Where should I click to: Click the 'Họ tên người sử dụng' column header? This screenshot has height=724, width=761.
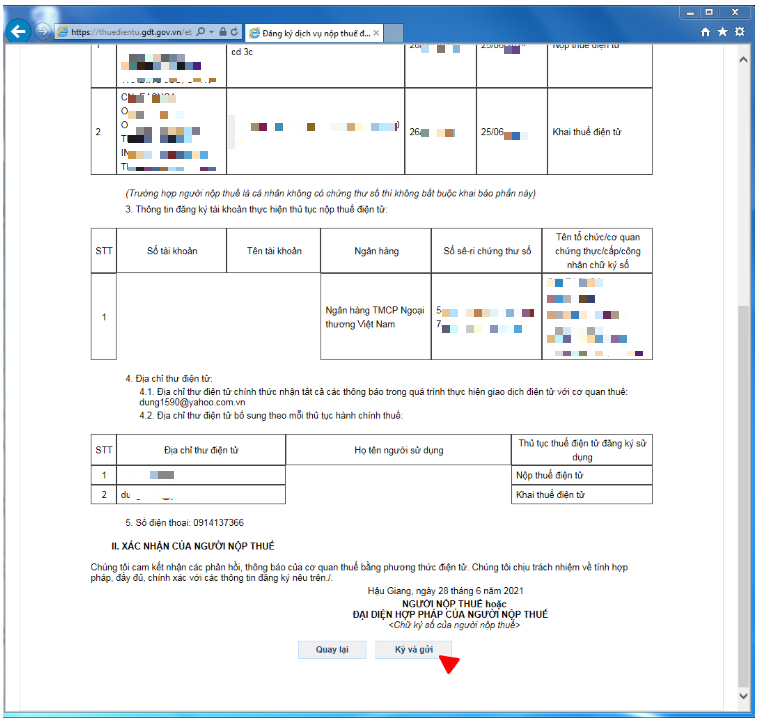(398, 450)
